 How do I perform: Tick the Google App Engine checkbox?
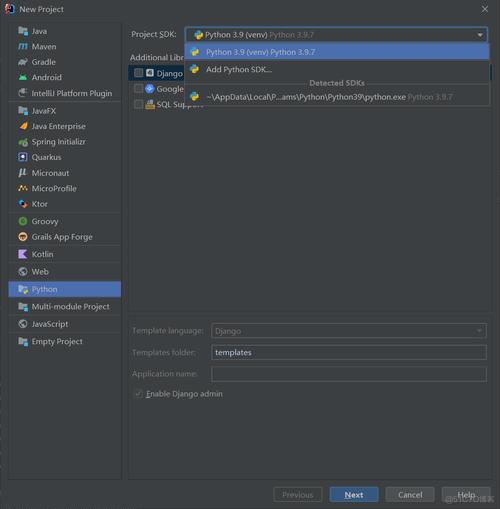pyautogui.click(x=138, y=89)
